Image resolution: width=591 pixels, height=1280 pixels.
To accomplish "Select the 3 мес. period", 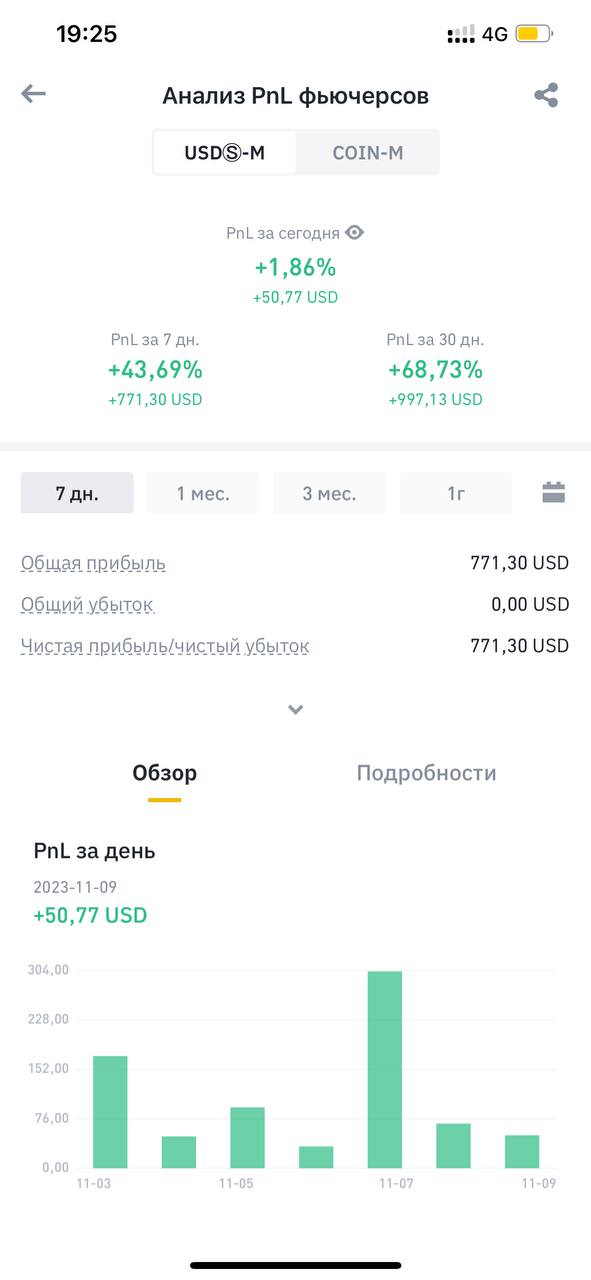I will (330, 493).
